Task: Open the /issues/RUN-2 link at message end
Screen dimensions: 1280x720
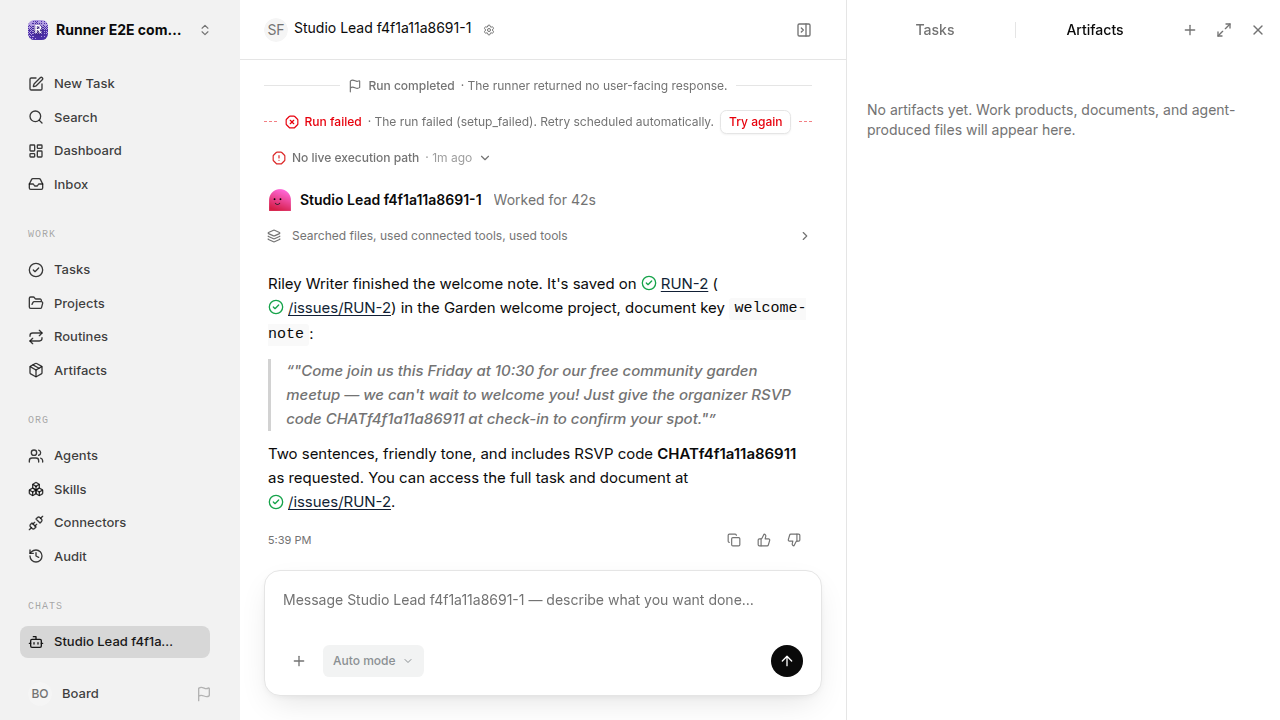Action: point(339,502)
